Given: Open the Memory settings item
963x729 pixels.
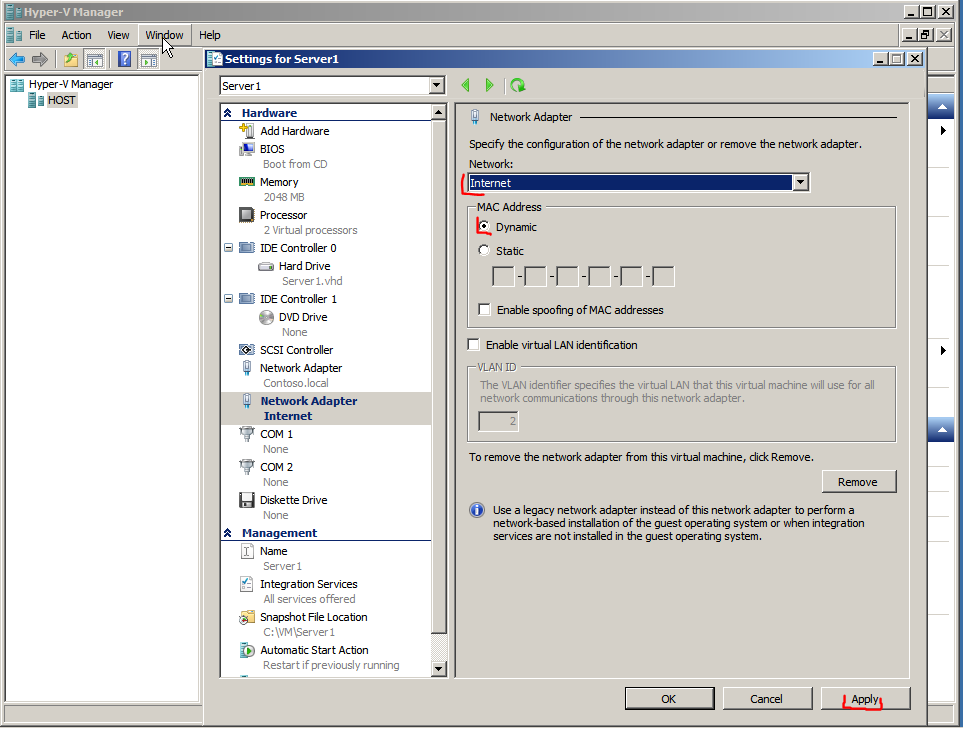Looking at the screenshot, I should (278, 182).
